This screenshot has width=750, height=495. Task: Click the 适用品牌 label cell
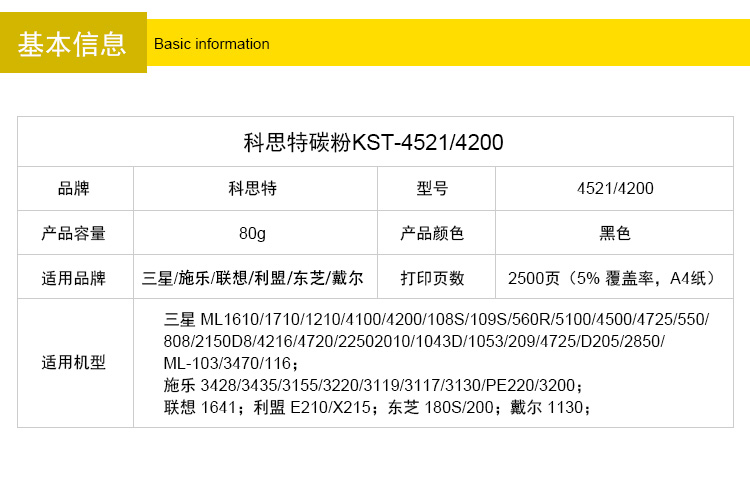pyautogui.click(x=74, y=278)
